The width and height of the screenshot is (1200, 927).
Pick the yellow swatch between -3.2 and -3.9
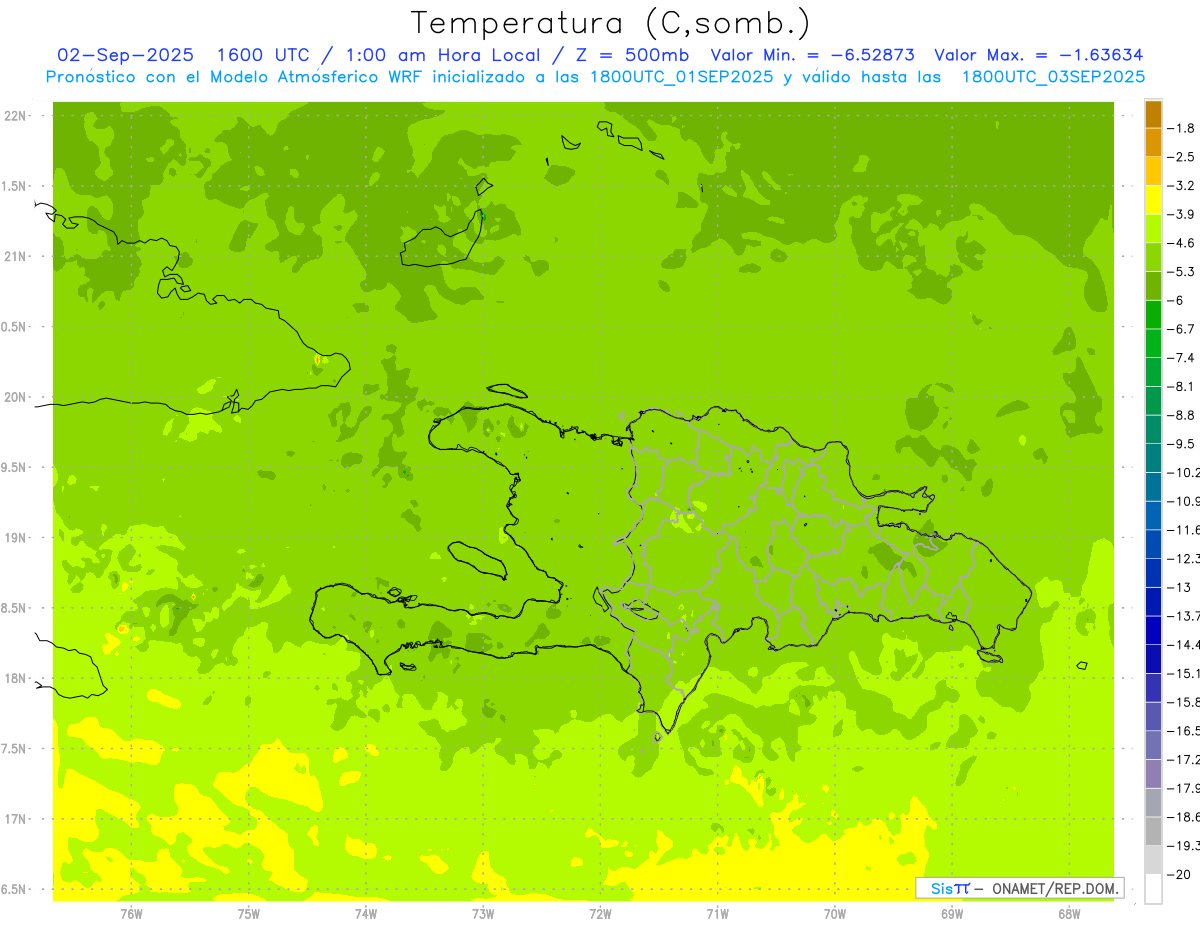click(x=1153, y=200)
